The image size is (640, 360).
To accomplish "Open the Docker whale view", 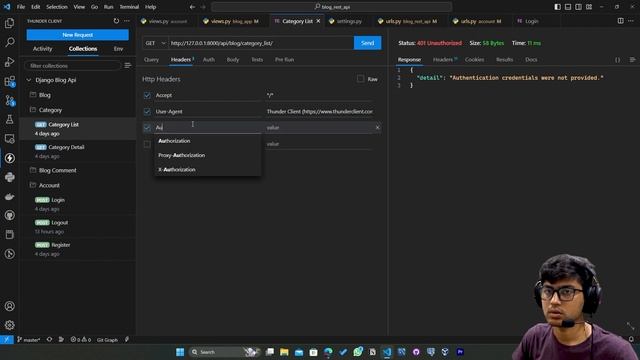I will click(9, 196).
